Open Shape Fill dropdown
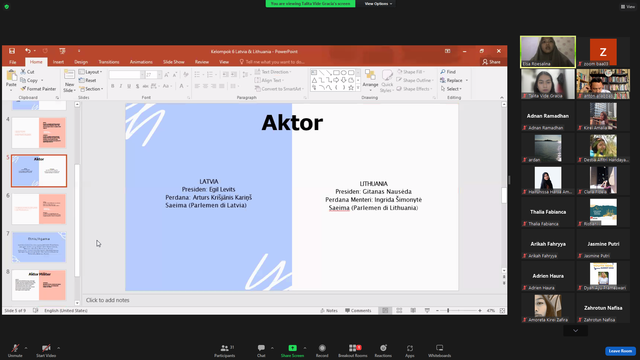Screen dimensions: 640x360 [411, 72]
